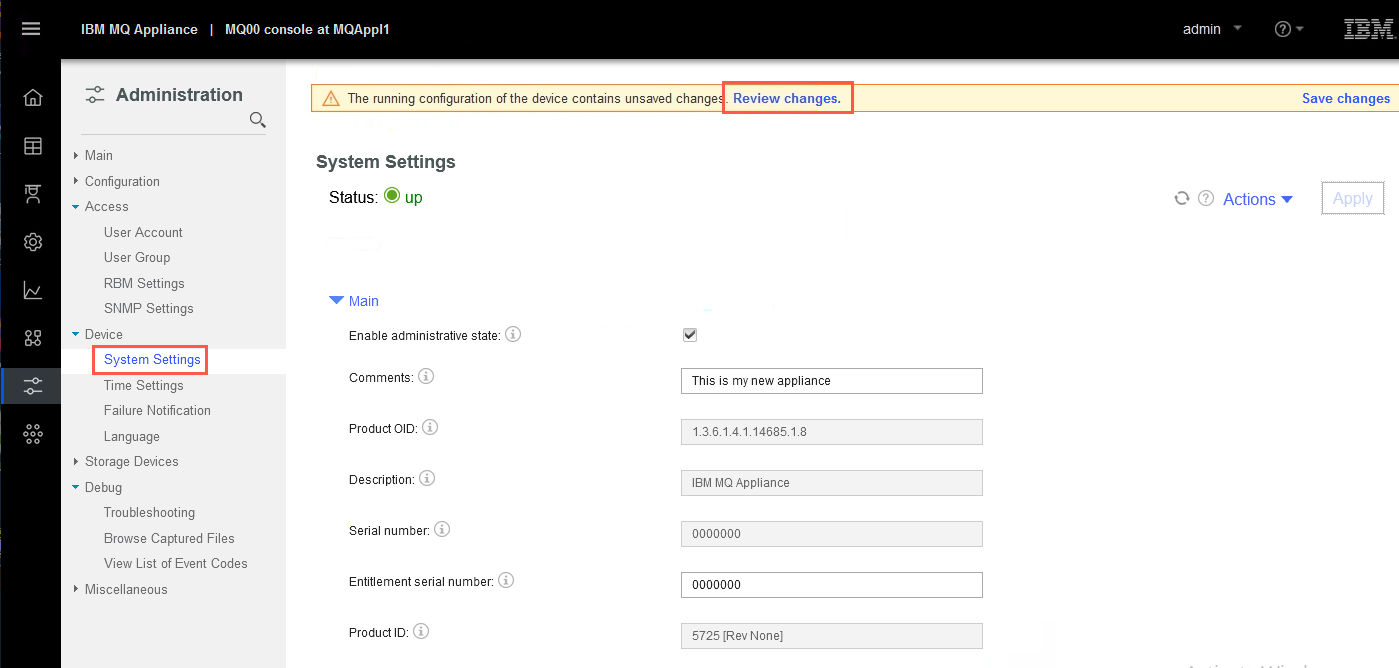Open the hamburger navigation menu
The width and height of the screenshot is (1399, 668).
point(30,29)
